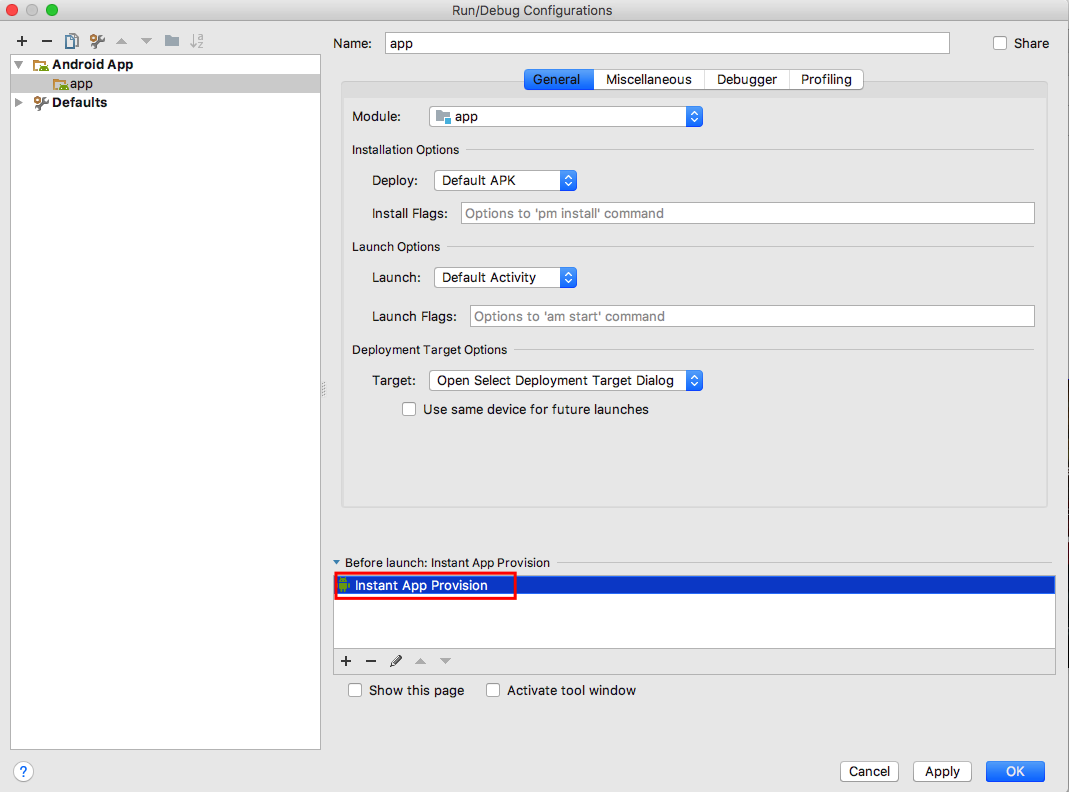Image resolution: width=1069 pixels, height=792 pixels.
Task: Select the Instant App Provision task row
Action: click(694, 585)
